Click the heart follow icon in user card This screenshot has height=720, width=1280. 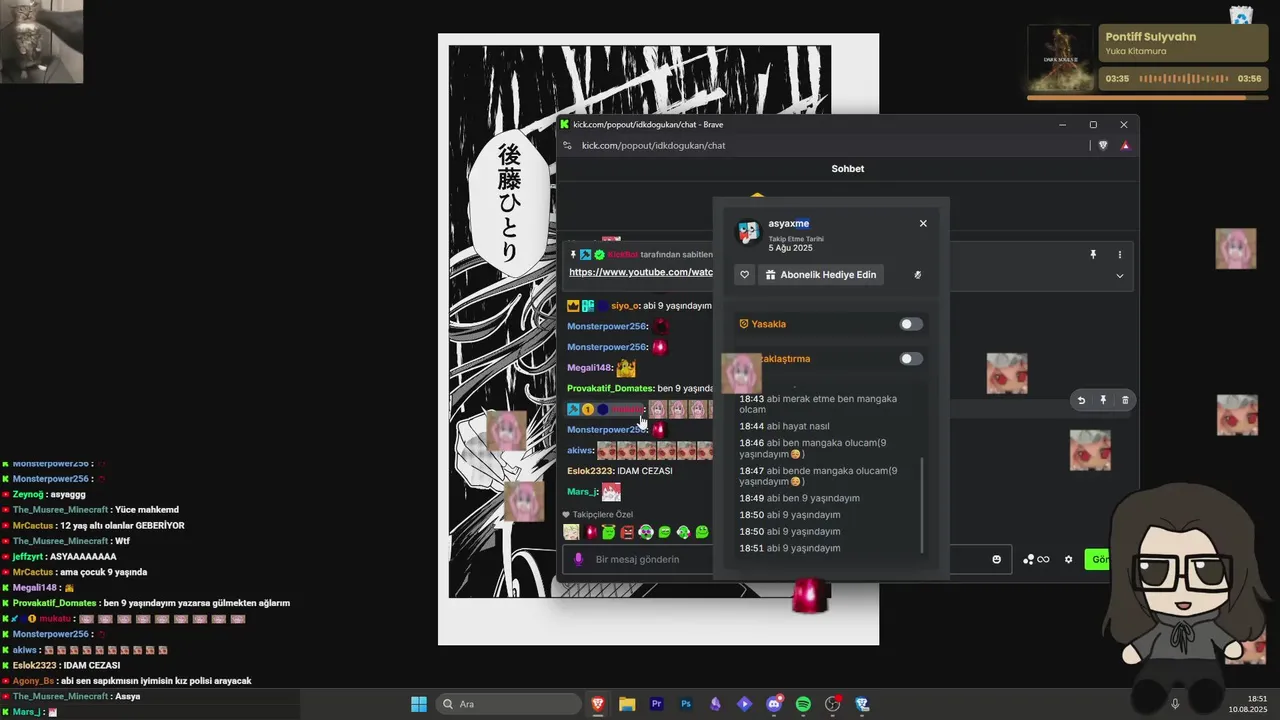[x=744, y=275]
